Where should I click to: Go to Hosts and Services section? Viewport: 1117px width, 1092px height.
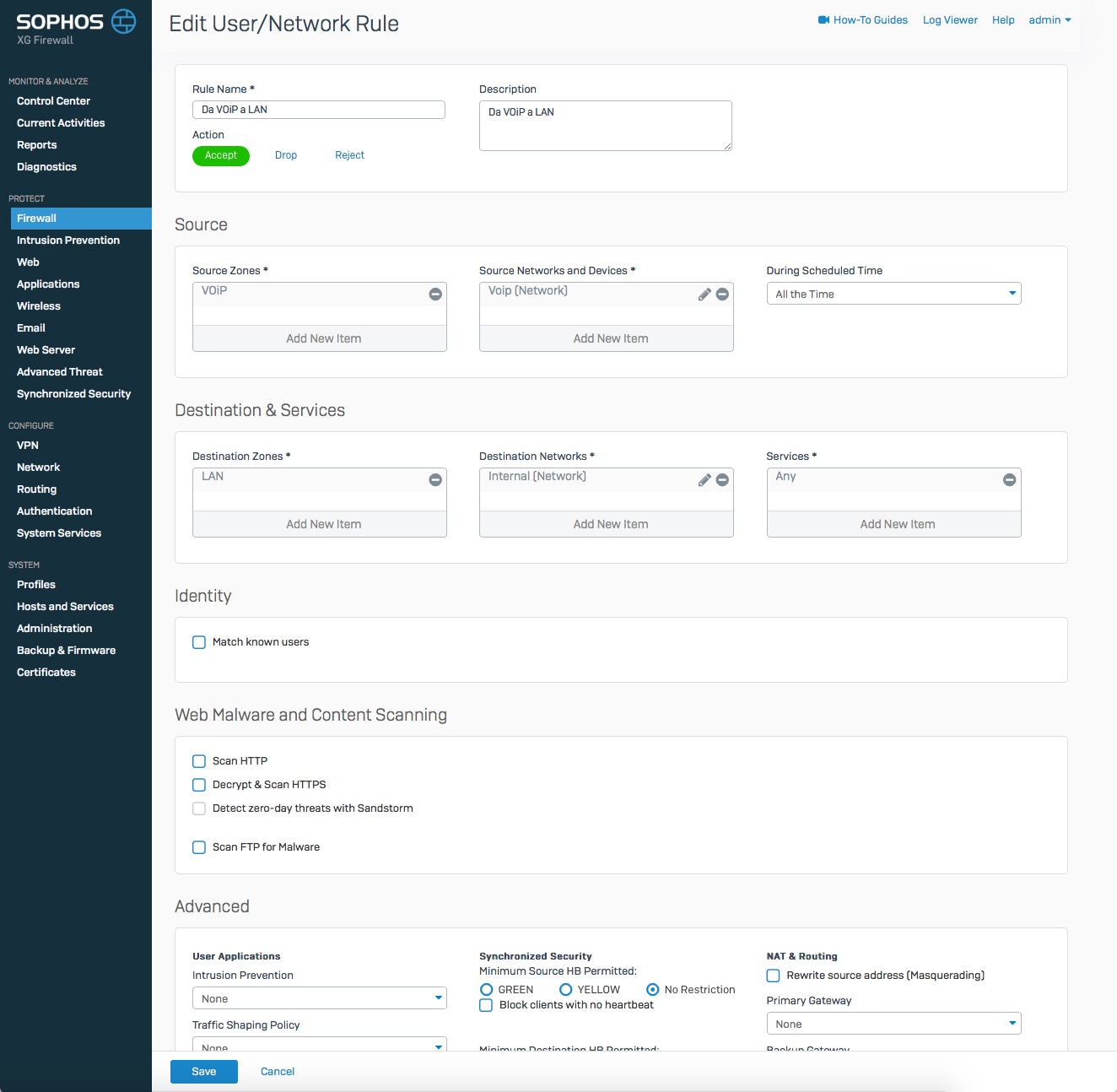pyautogui.click(x=65, y=607)
